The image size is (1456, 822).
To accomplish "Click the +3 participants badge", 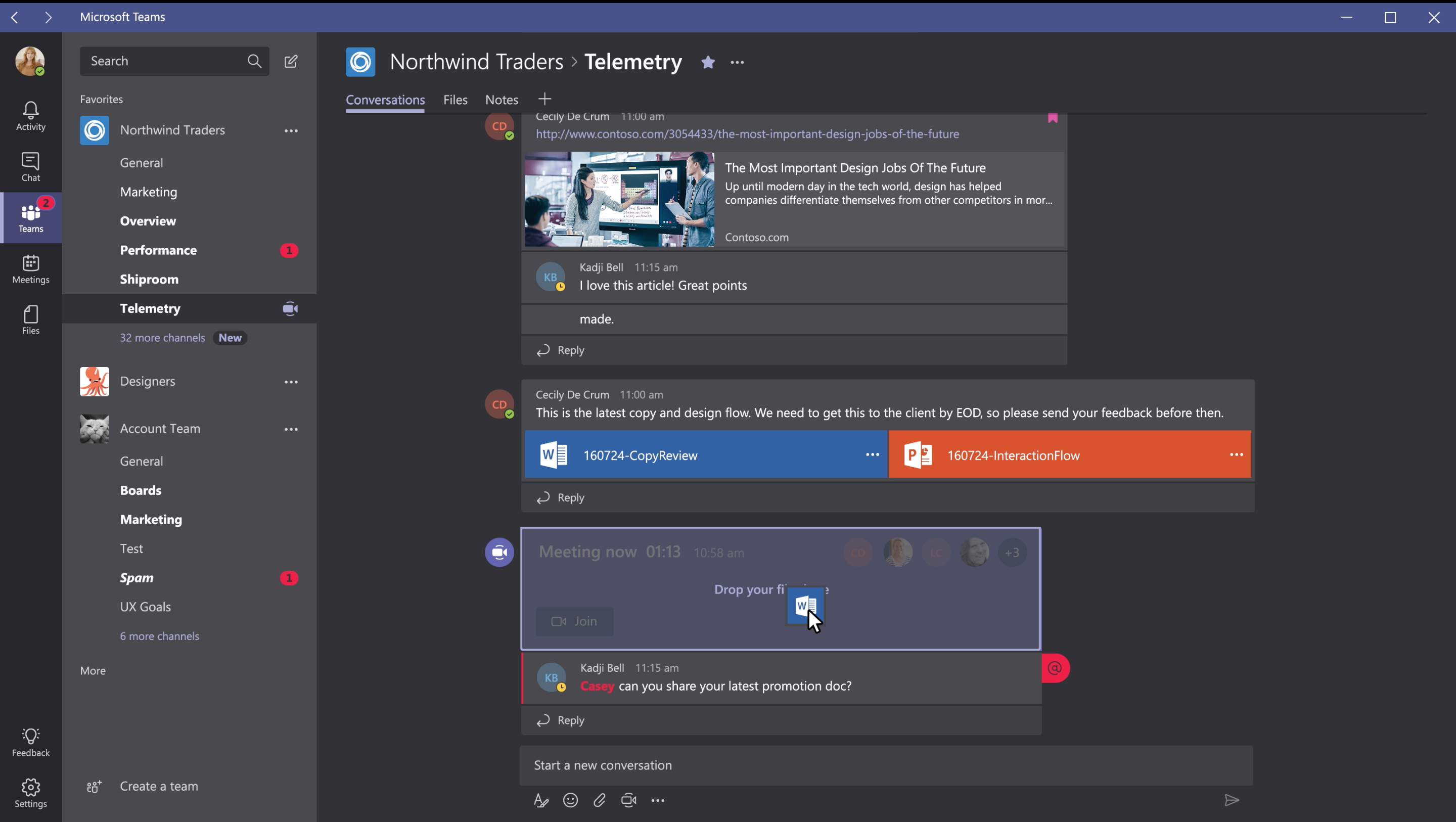I will [1012, 553].
